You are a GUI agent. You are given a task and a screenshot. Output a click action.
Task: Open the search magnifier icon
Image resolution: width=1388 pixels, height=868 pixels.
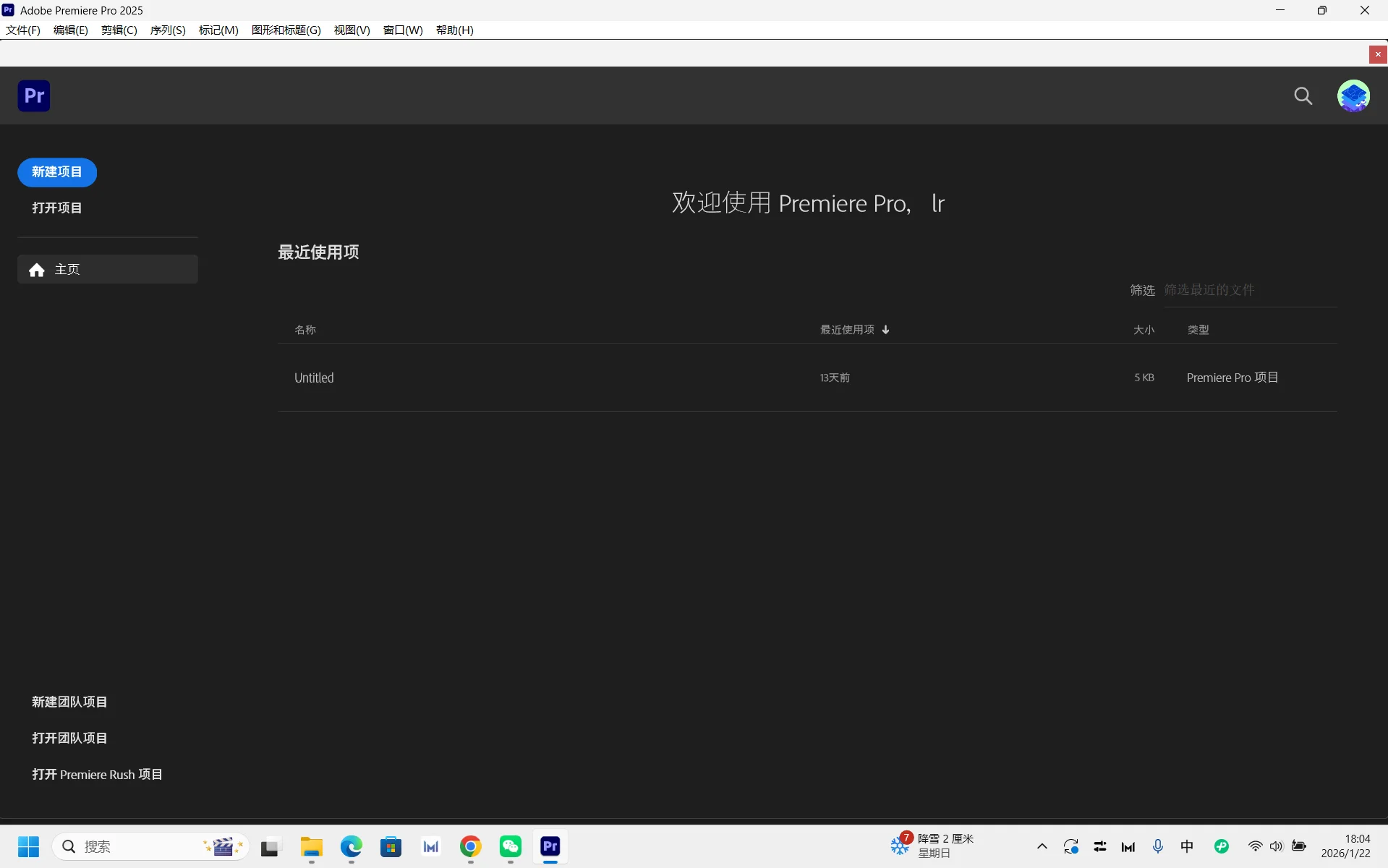point(1303,96)
